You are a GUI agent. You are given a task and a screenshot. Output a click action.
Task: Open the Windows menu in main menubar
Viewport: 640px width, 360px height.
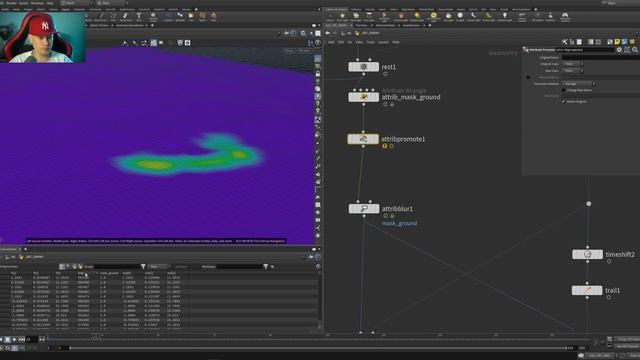click(37, 3)
